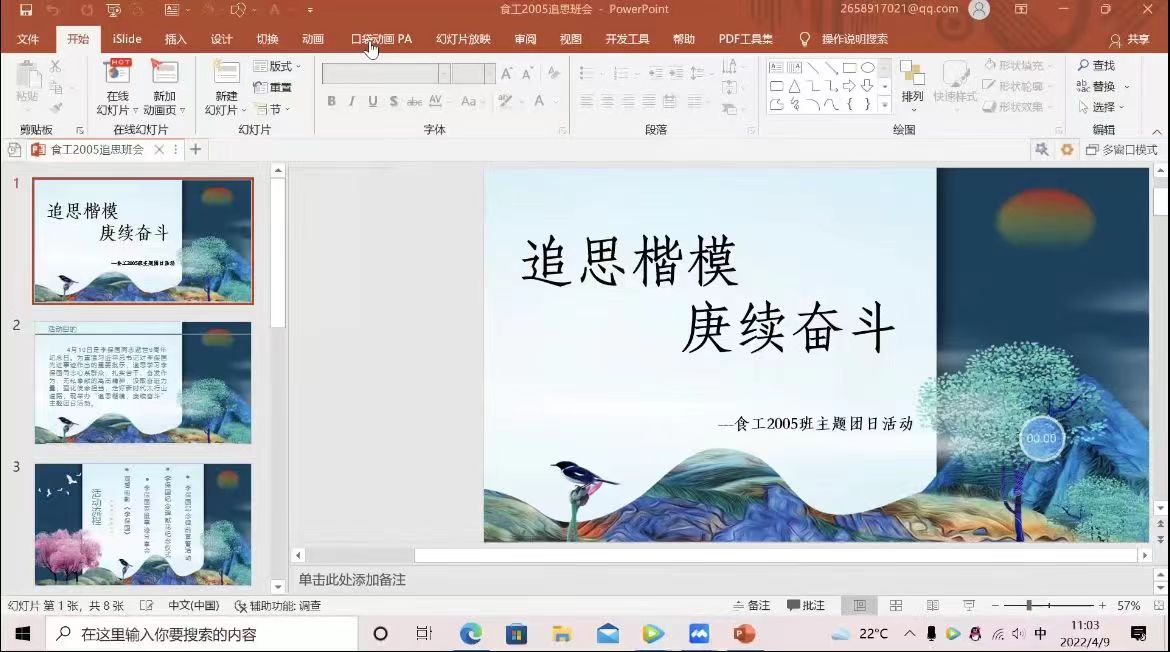Open Mail app from taskbar
The image size is (1170, 652).
pos(607,634)
